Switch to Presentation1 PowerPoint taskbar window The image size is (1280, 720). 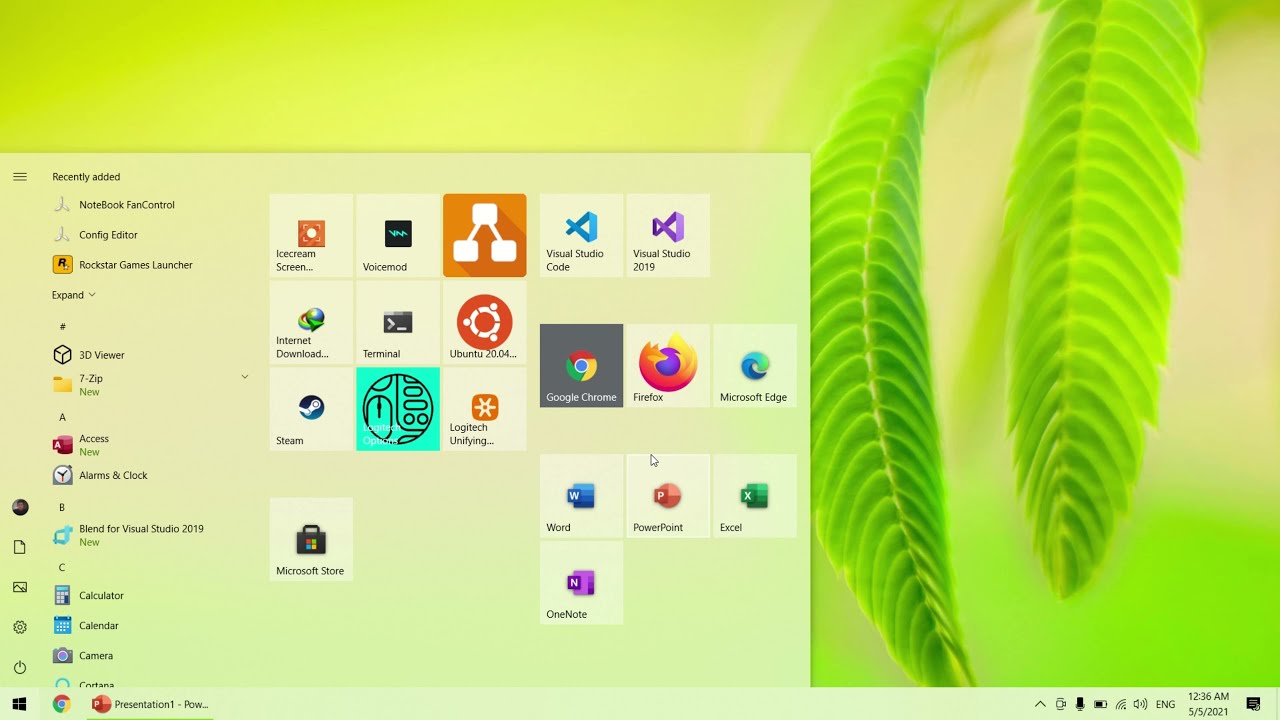pos(151,704)
